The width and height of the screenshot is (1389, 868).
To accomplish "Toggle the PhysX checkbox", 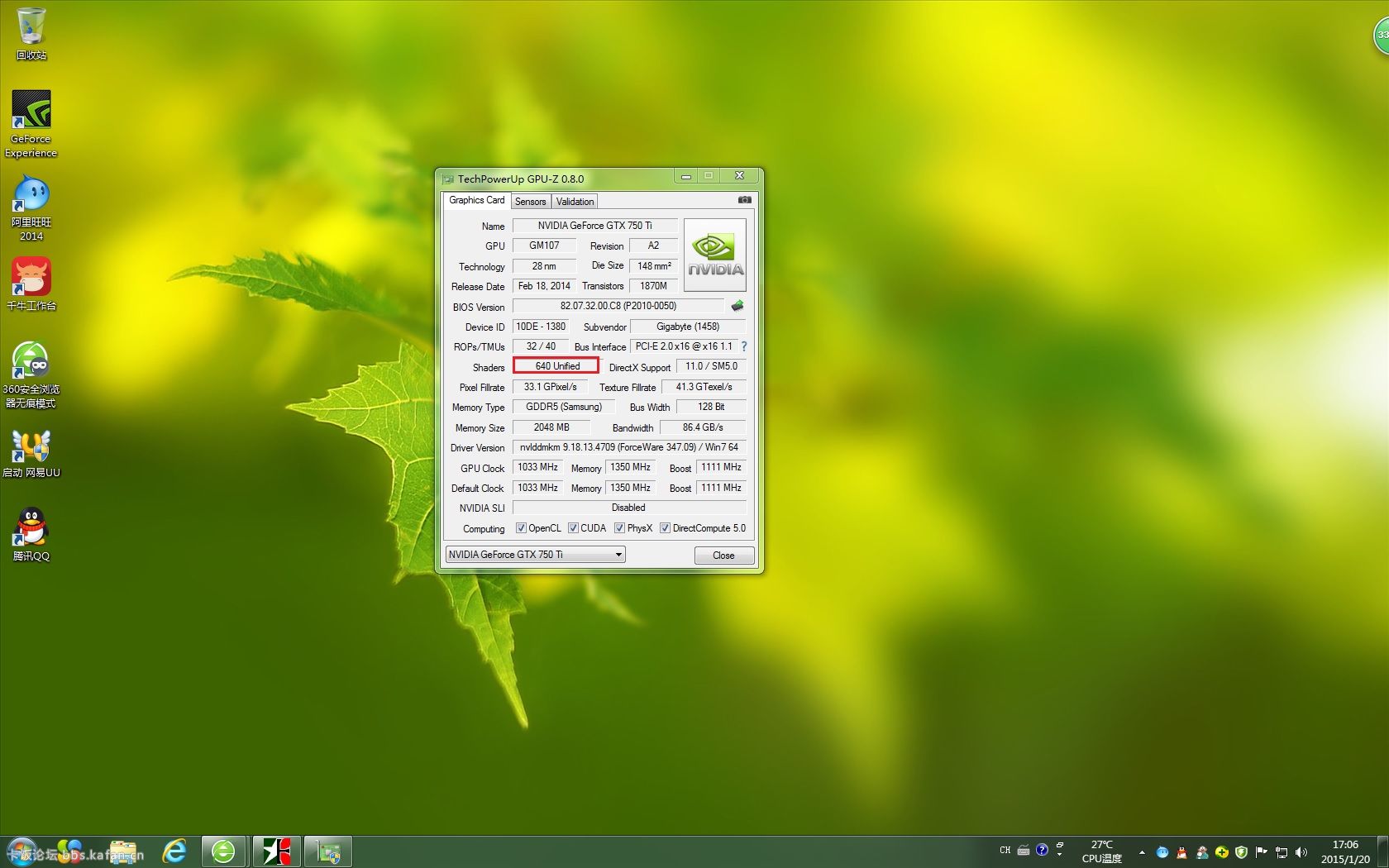I will [619, 528].
